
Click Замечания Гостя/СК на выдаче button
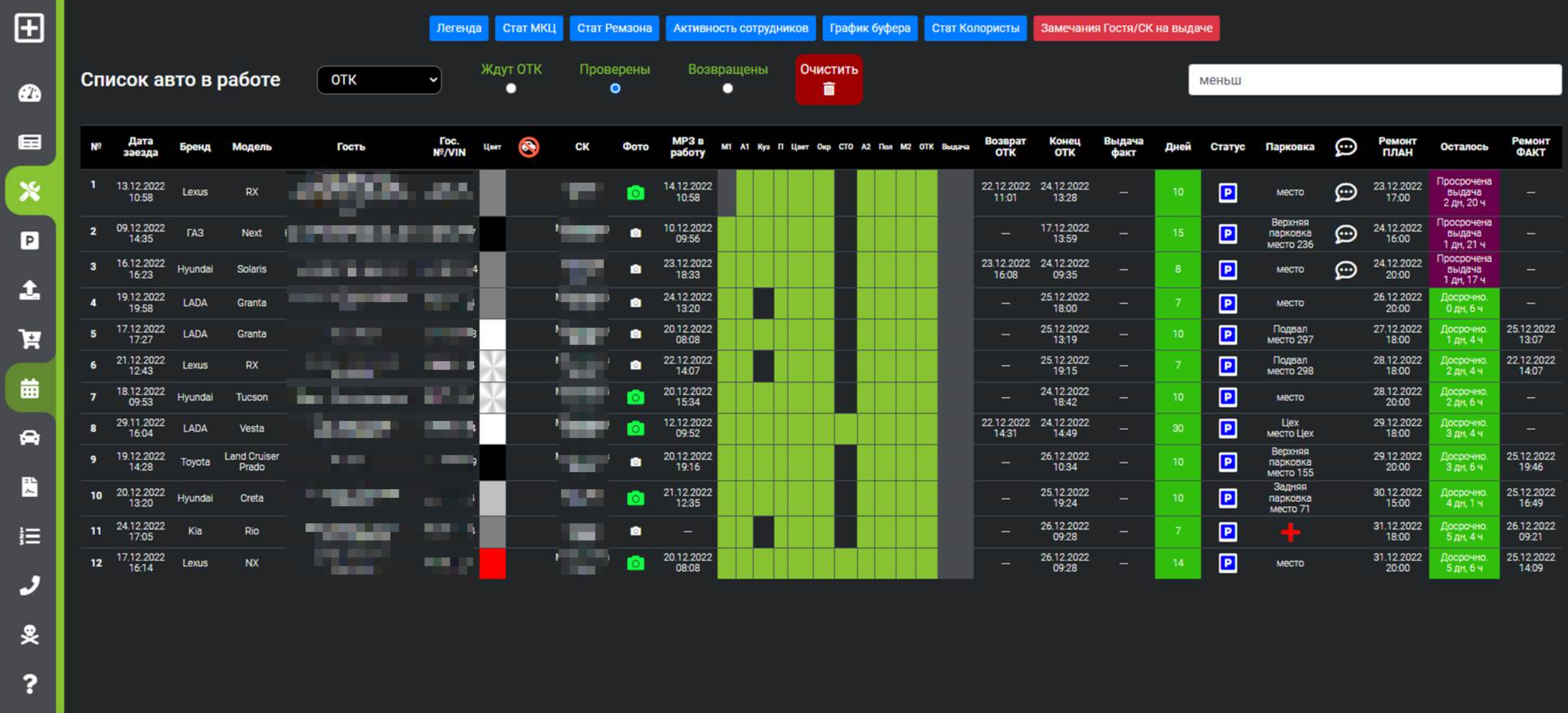point(1126,28)
